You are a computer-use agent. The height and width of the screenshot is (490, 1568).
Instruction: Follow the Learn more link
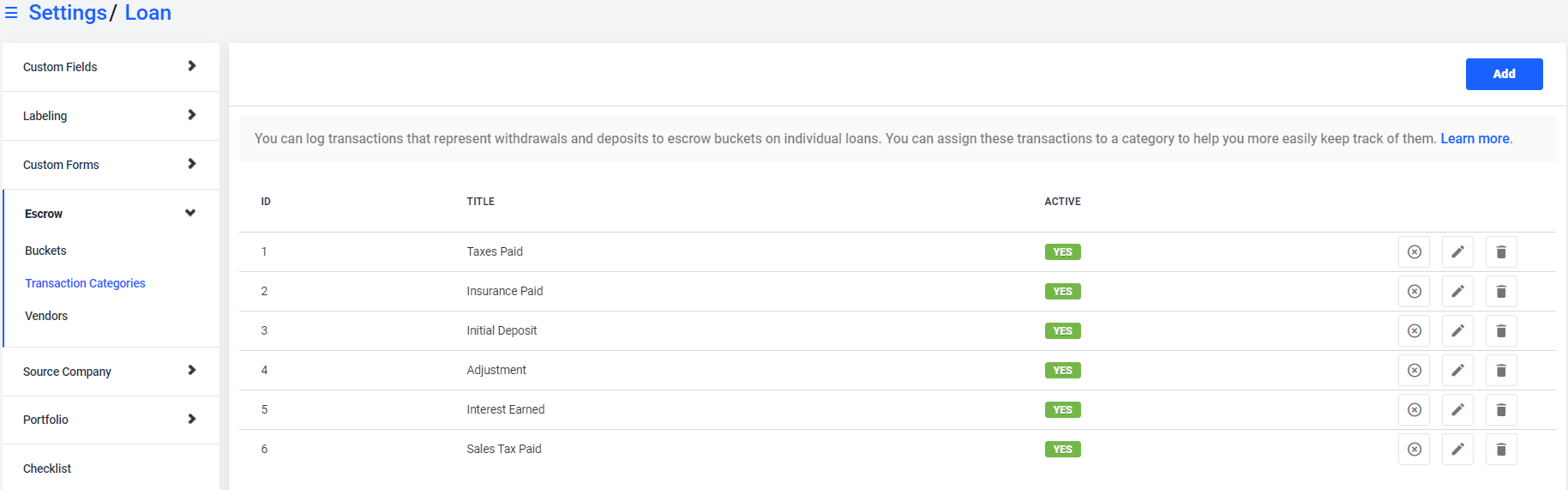point(1475,139)
